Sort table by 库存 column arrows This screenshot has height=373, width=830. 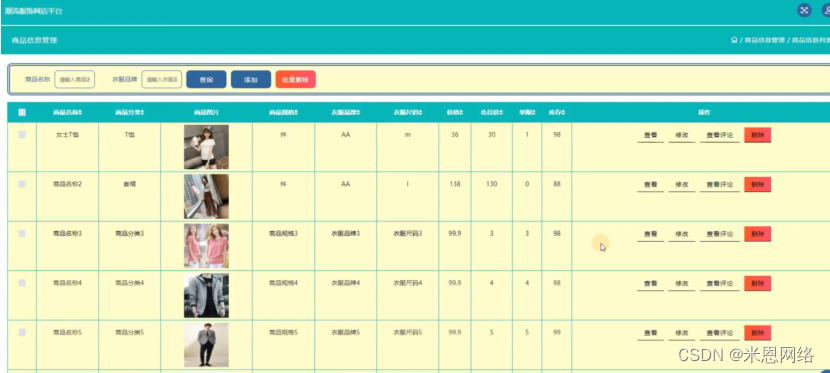click(x=563, y=113)
